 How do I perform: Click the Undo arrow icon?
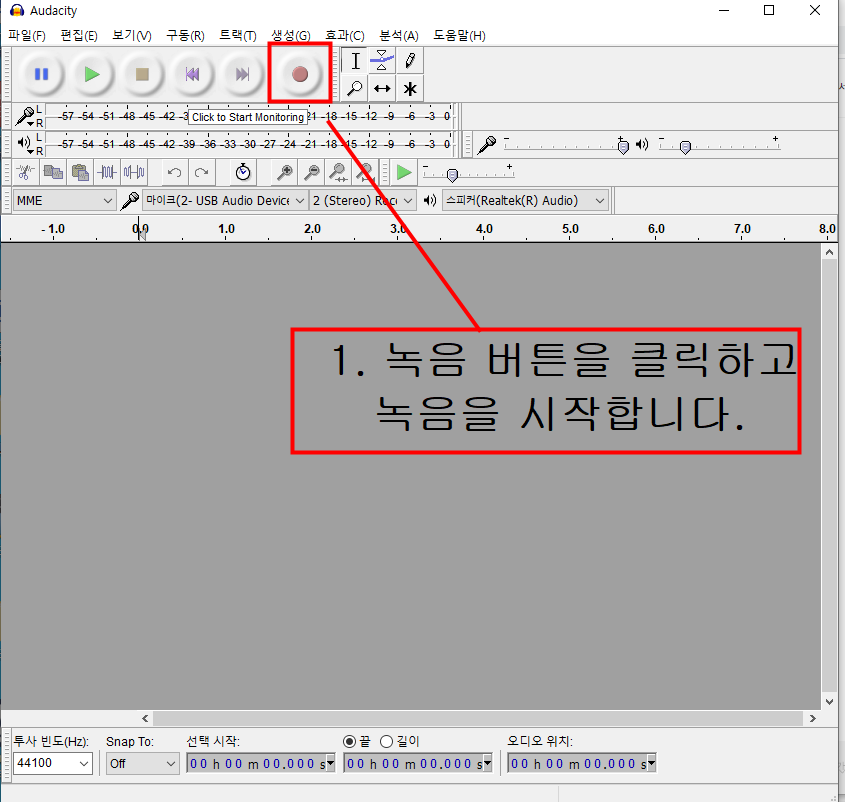(x=174, y=172)
